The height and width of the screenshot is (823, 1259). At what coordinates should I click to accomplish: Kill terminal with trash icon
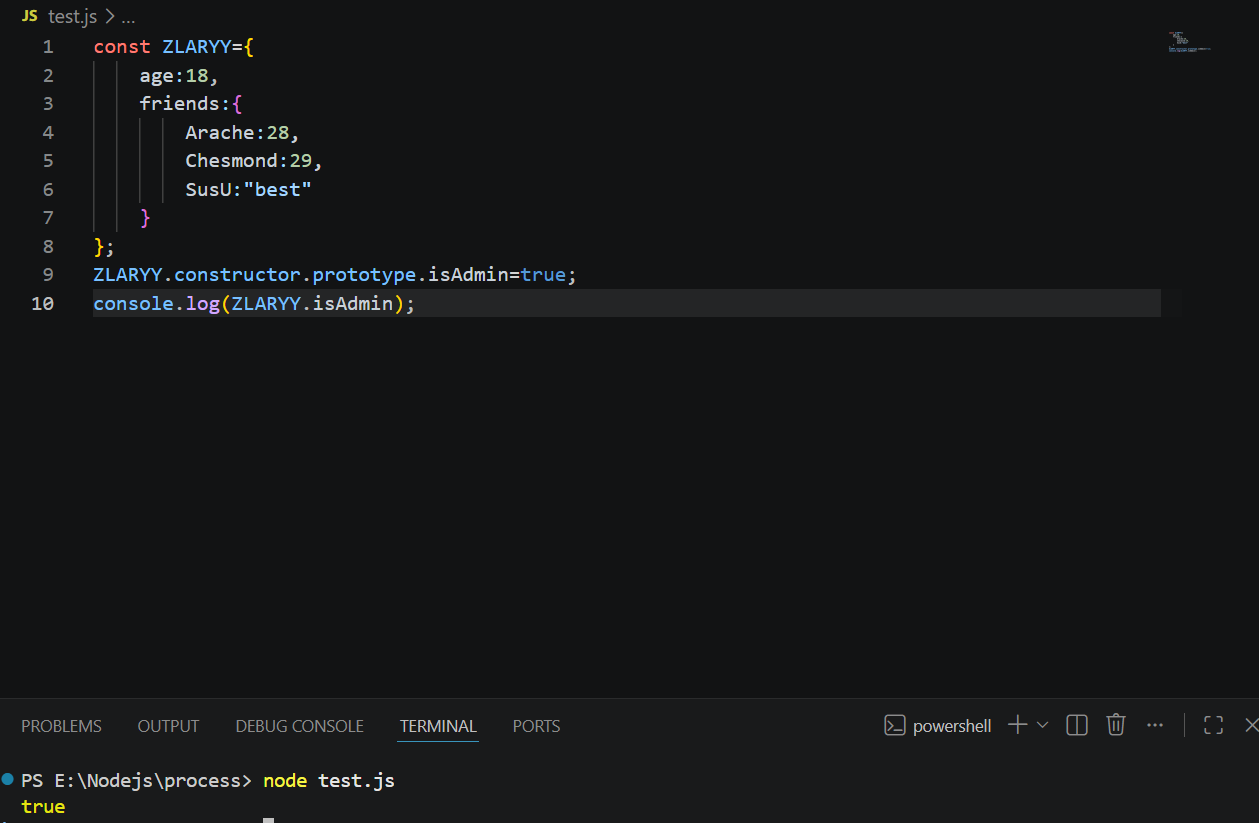click(1116, 725)
